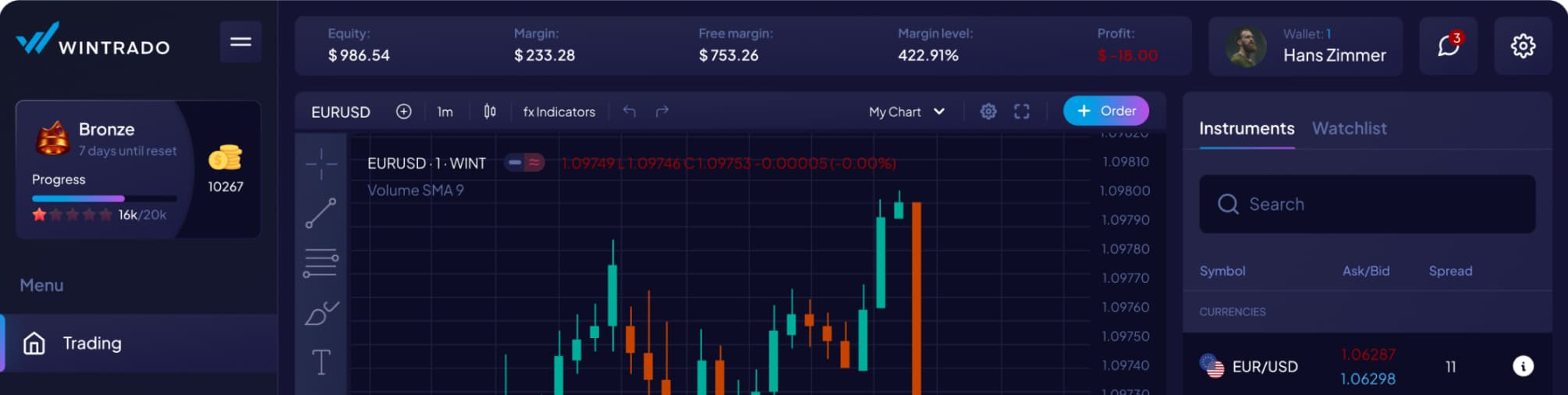
Task: Open fx Indicators
Action: (x=559, y=112)
